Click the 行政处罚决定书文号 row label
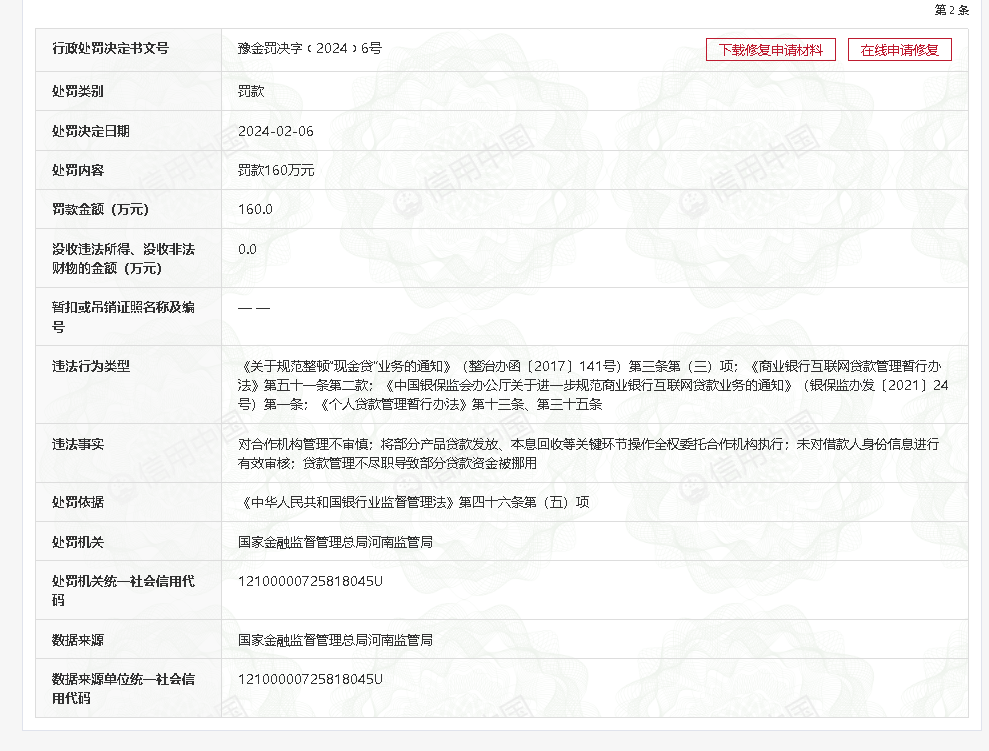989x751 pixels. [110, 48]
